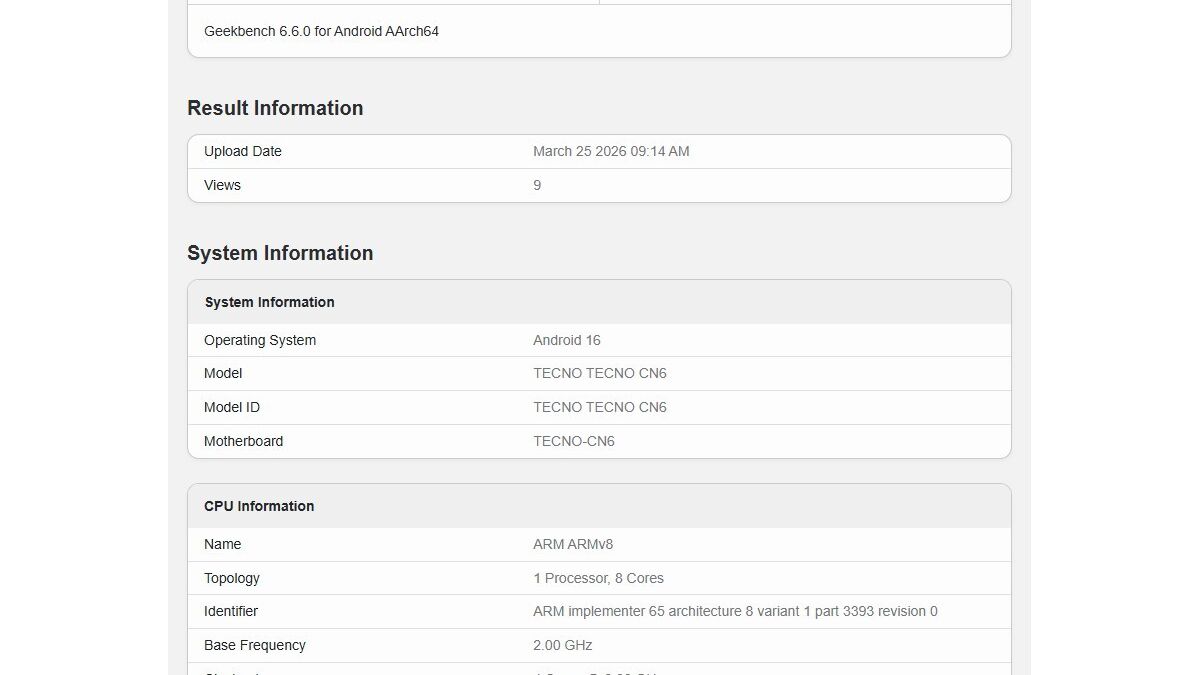Click the CPU Information panel header

click(258, 506)
